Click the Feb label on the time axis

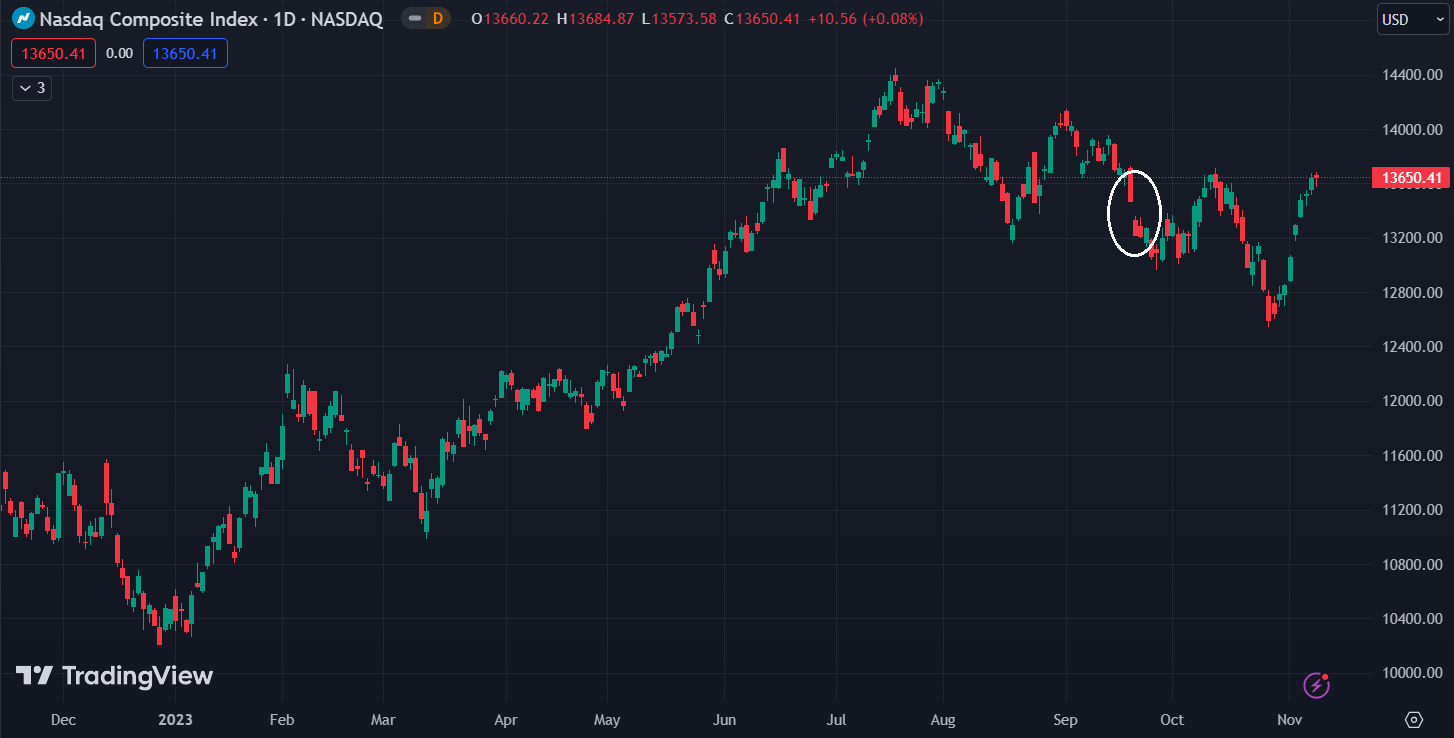click(282, 720)
